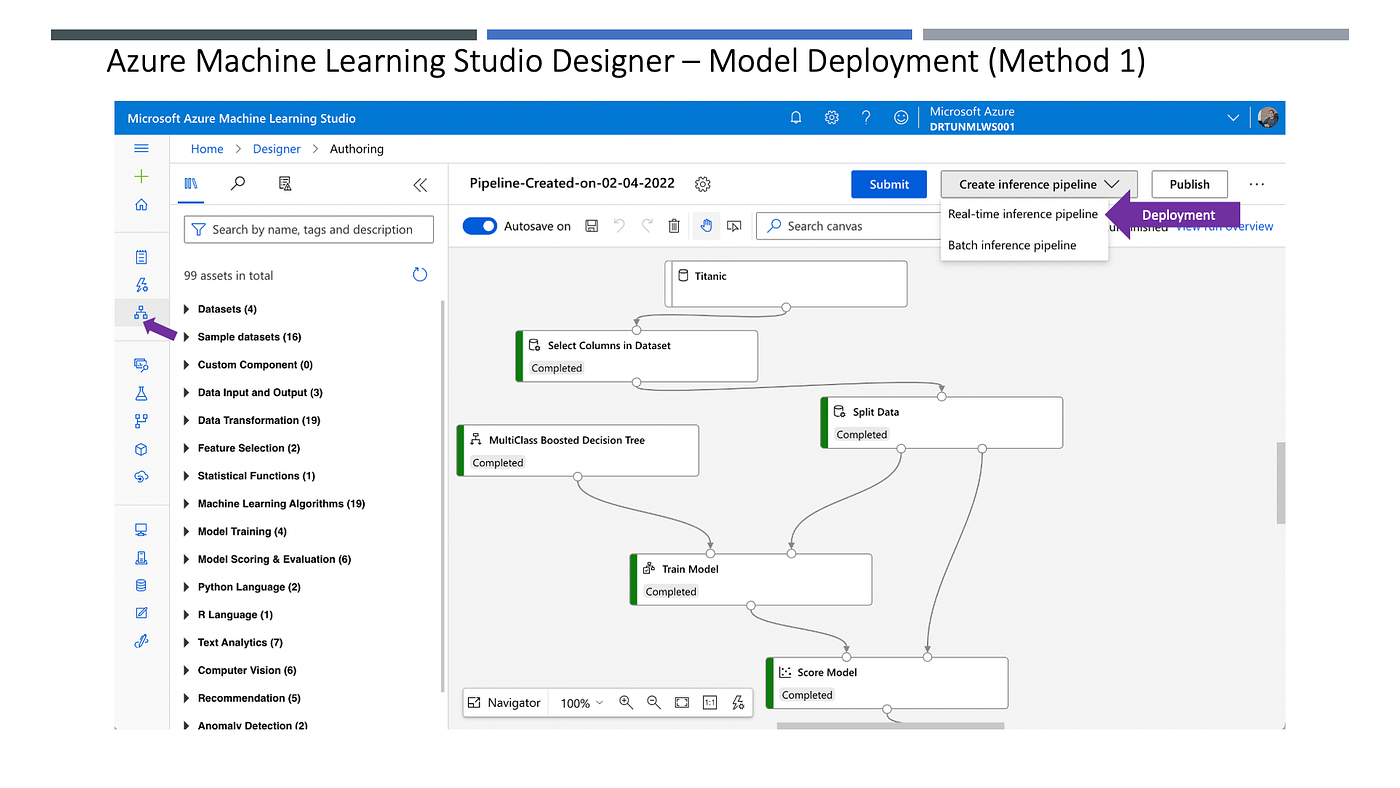1400x788 pixels.
Task: Select the Split Data node
Action: [942, 422]
